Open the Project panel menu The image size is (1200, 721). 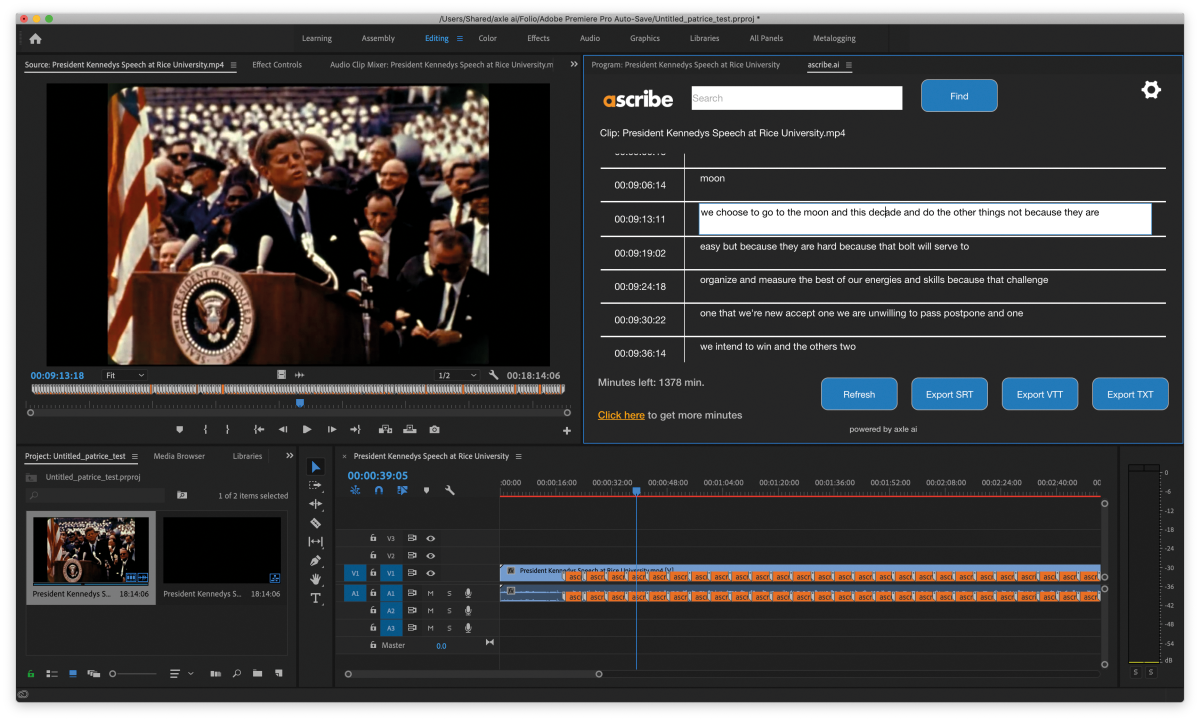point(134,456)
